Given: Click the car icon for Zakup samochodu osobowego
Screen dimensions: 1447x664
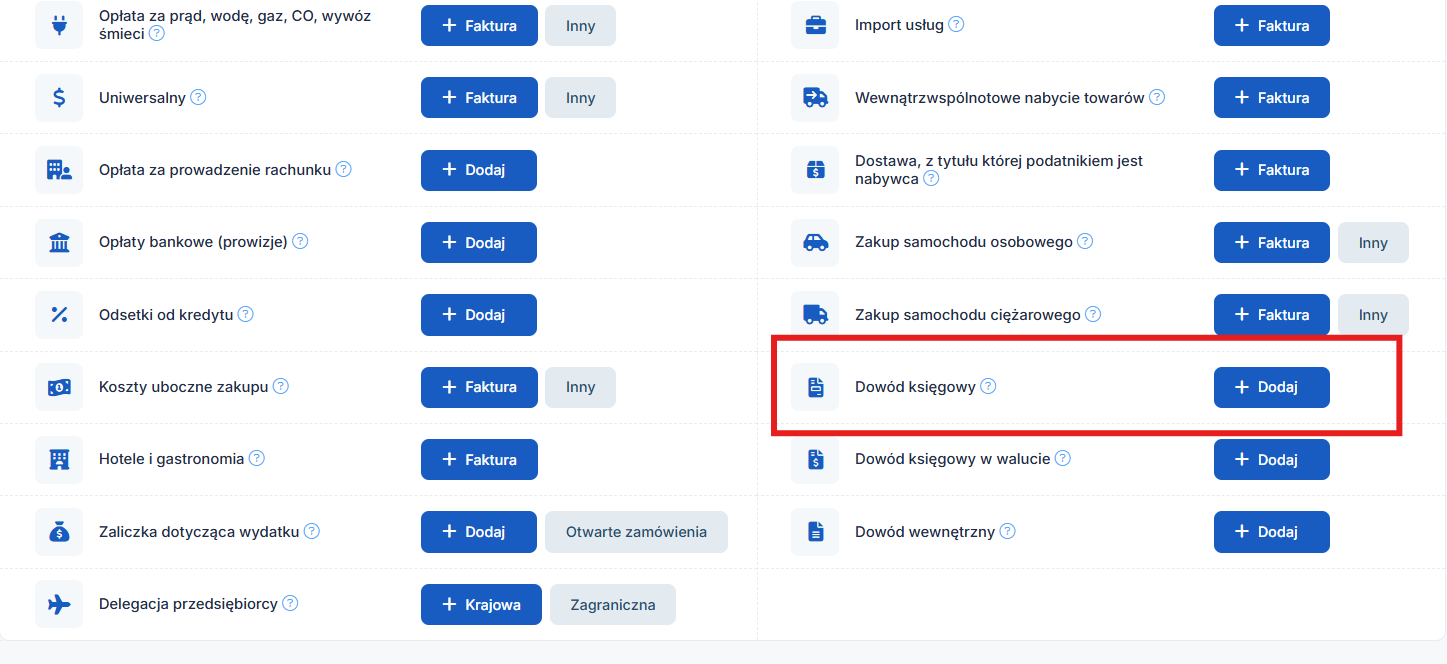Looking at the screenshot, I should pyautogui.click(x=815, y=242).
